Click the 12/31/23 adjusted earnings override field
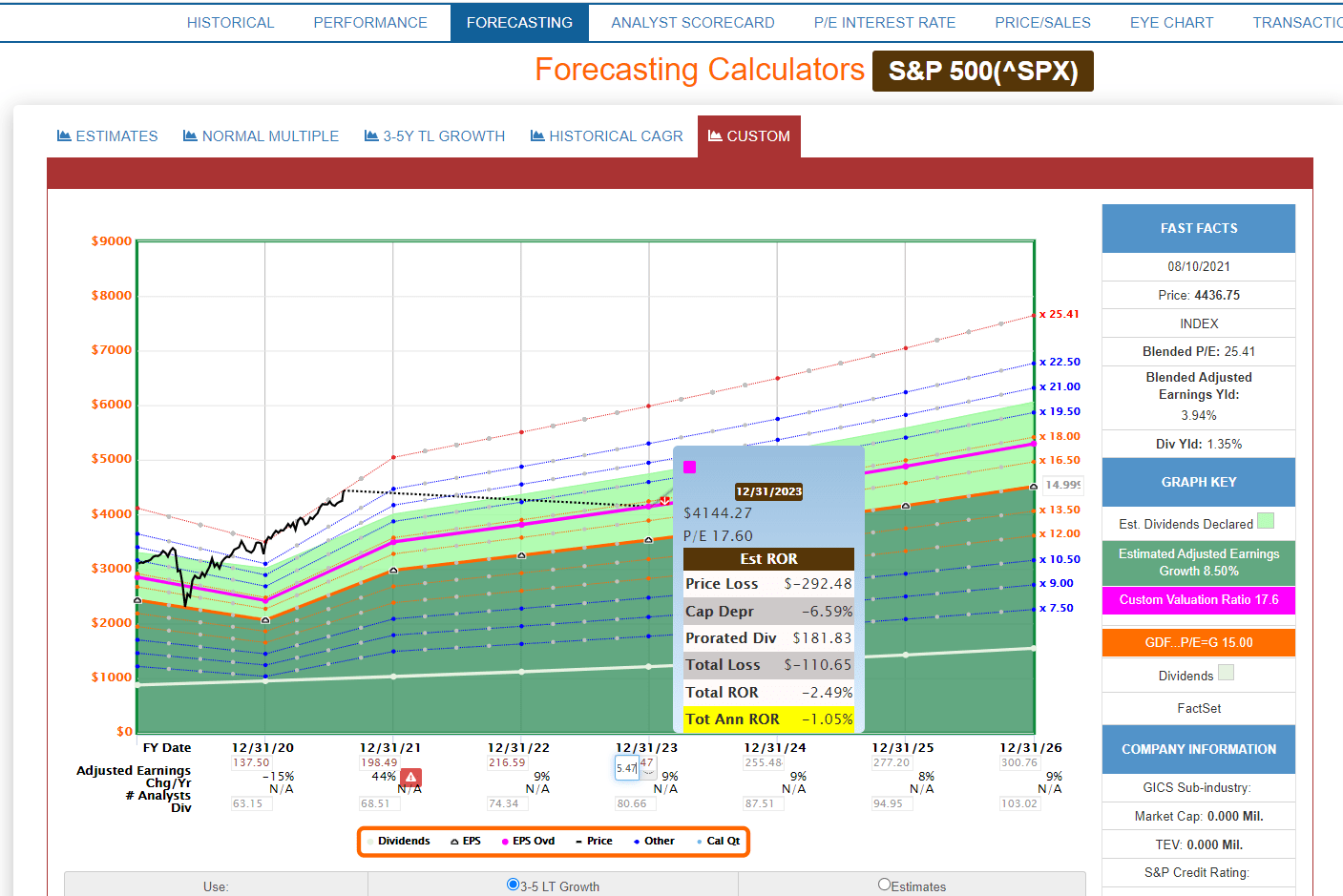 point(626,768)
